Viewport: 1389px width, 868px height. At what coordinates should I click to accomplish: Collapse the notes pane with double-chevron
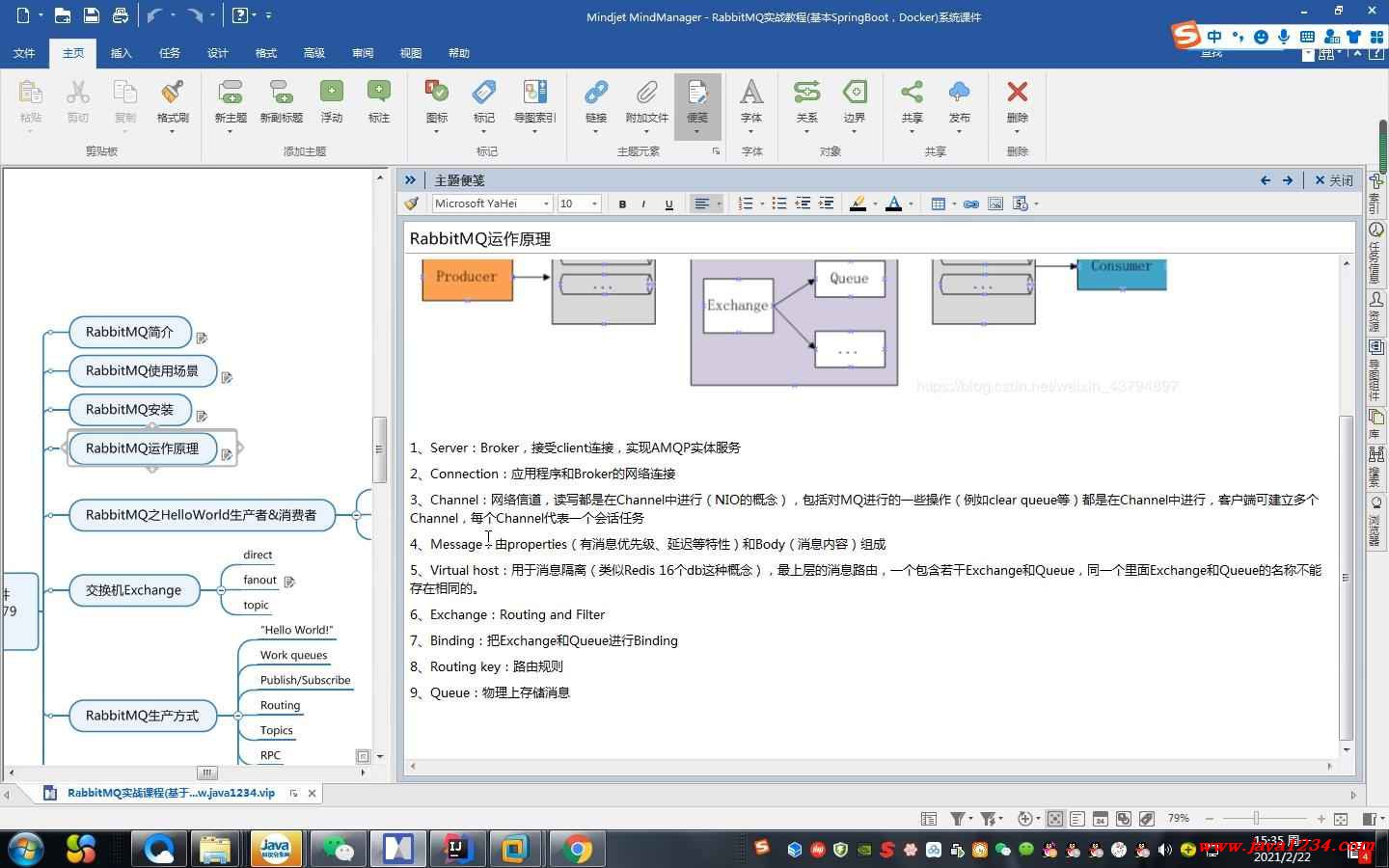[410, 180]
